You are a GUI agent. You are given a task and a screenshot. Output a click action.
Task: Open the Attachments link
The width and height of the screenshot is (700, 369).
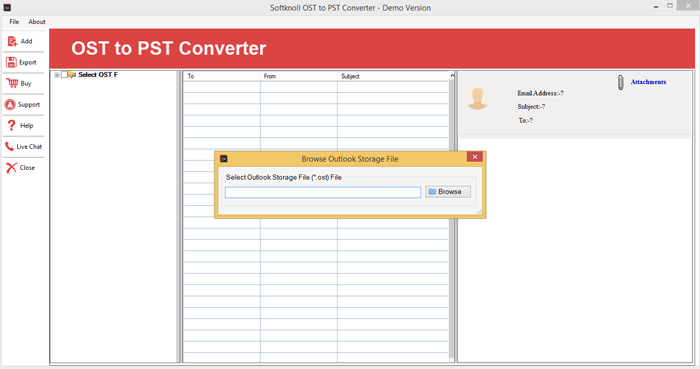(648, 82)
